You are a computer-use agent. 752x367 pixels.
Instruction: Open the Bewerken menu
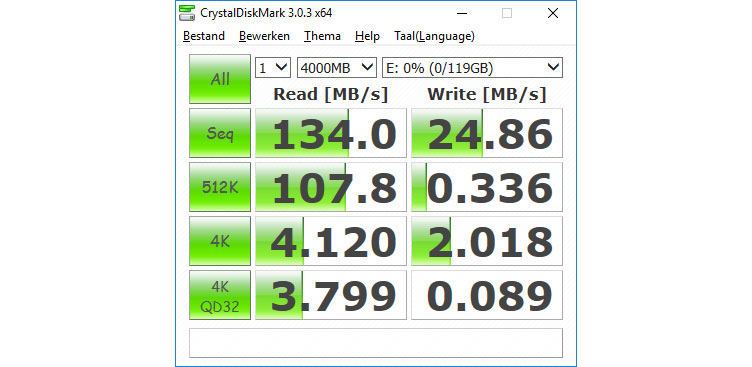(x=264, y=36)
